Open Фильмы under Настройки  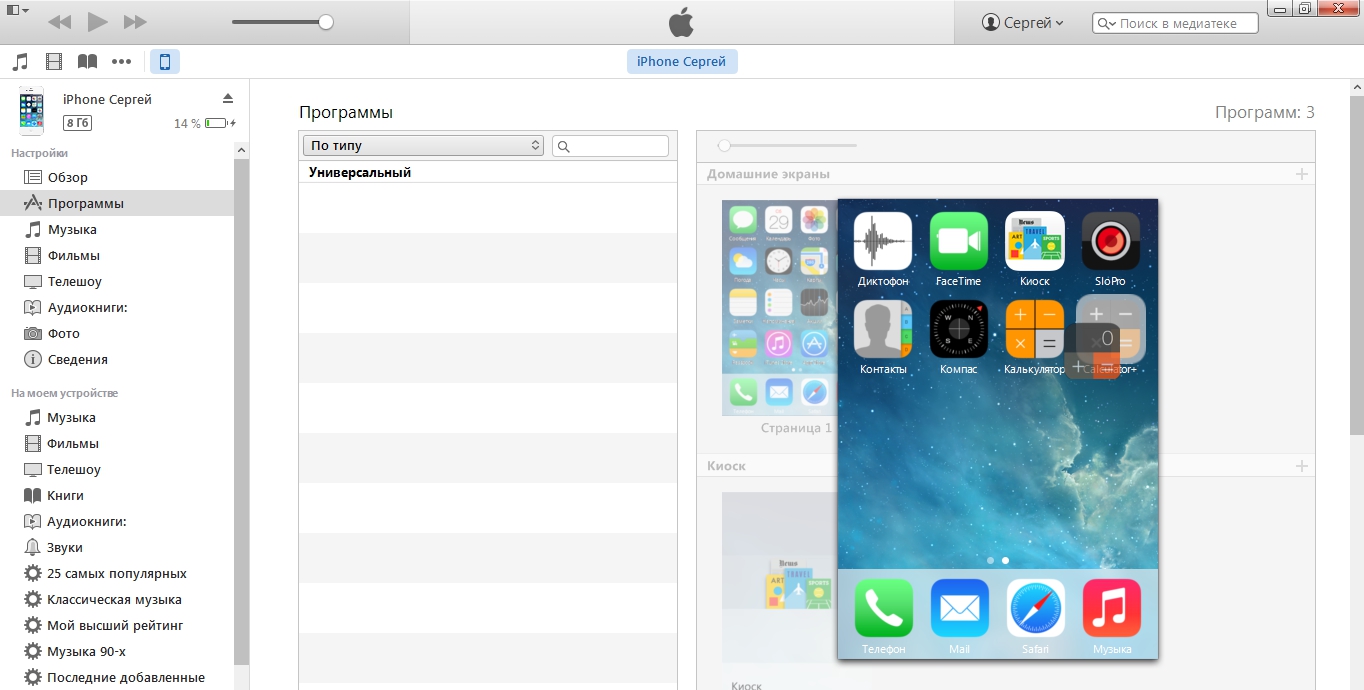(x=117, y=255)
